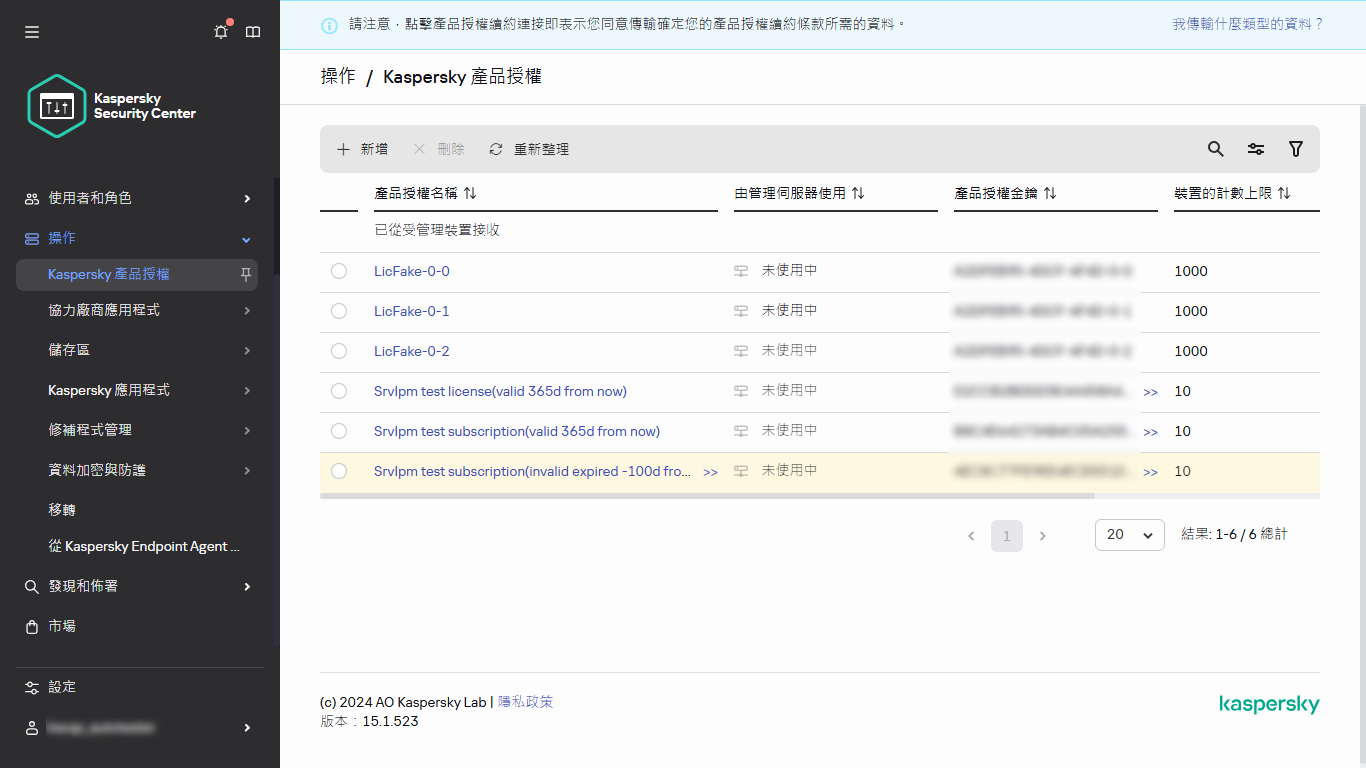Select the radio button for LicFake-0-0
This screenshot has width=1366, height=768.
click(338, 270)
